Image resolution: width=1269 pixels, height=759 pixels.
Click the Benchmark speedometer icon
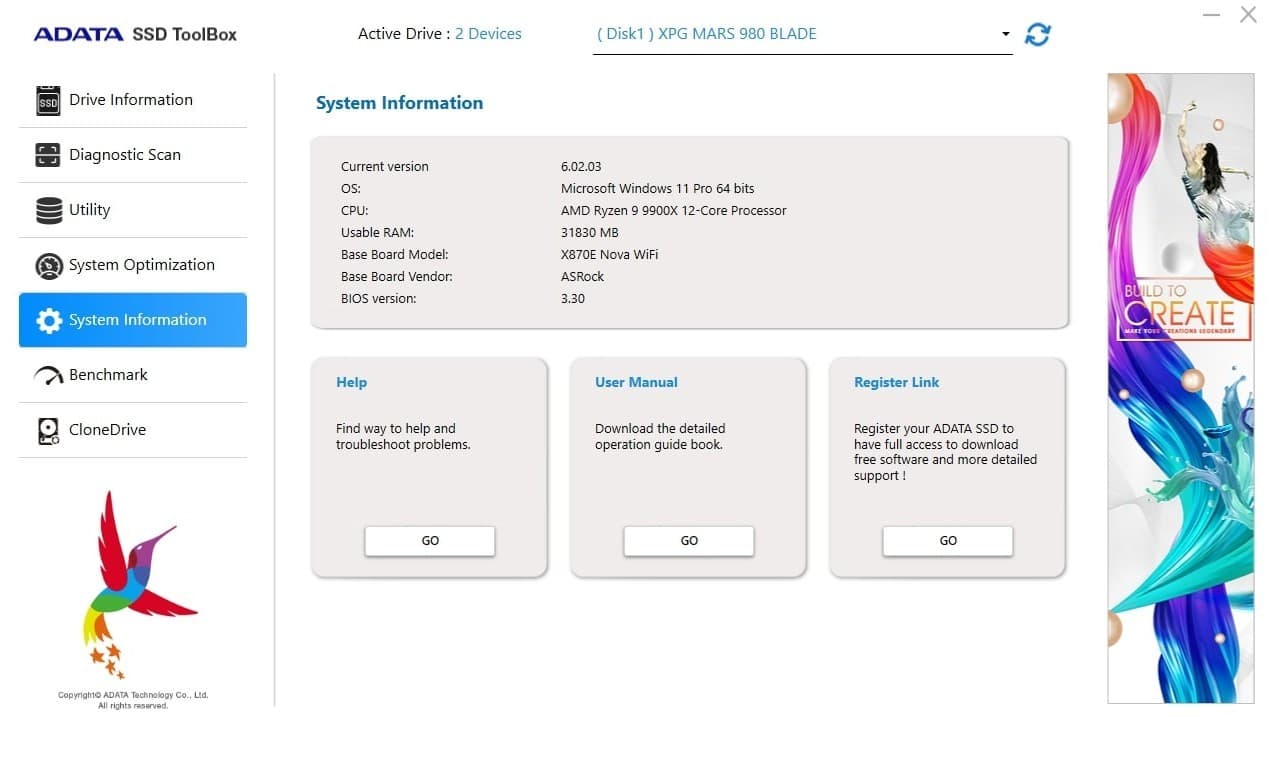click(x=48, y=376)
